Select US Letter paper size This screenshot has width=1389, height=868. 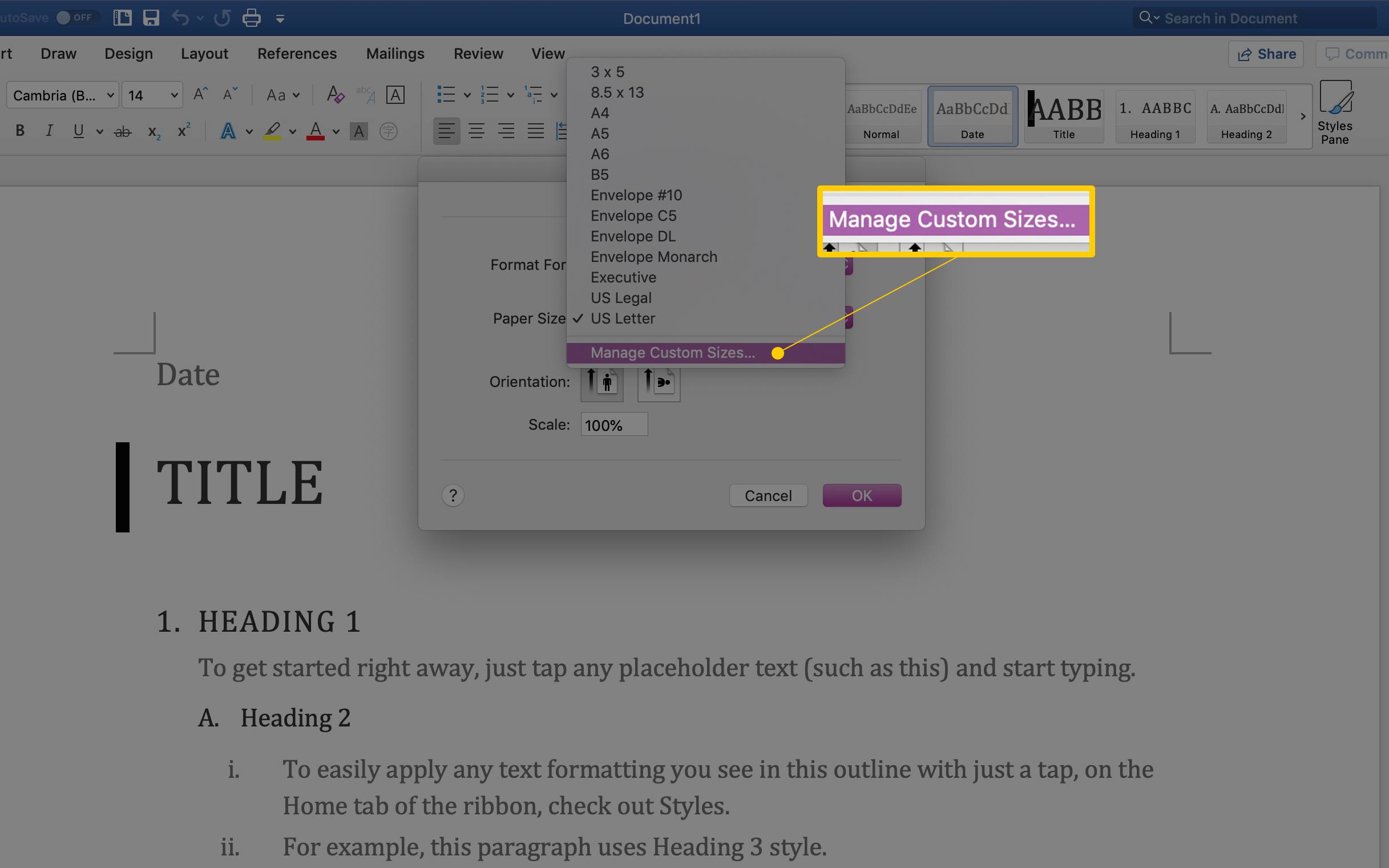(622, 318)
